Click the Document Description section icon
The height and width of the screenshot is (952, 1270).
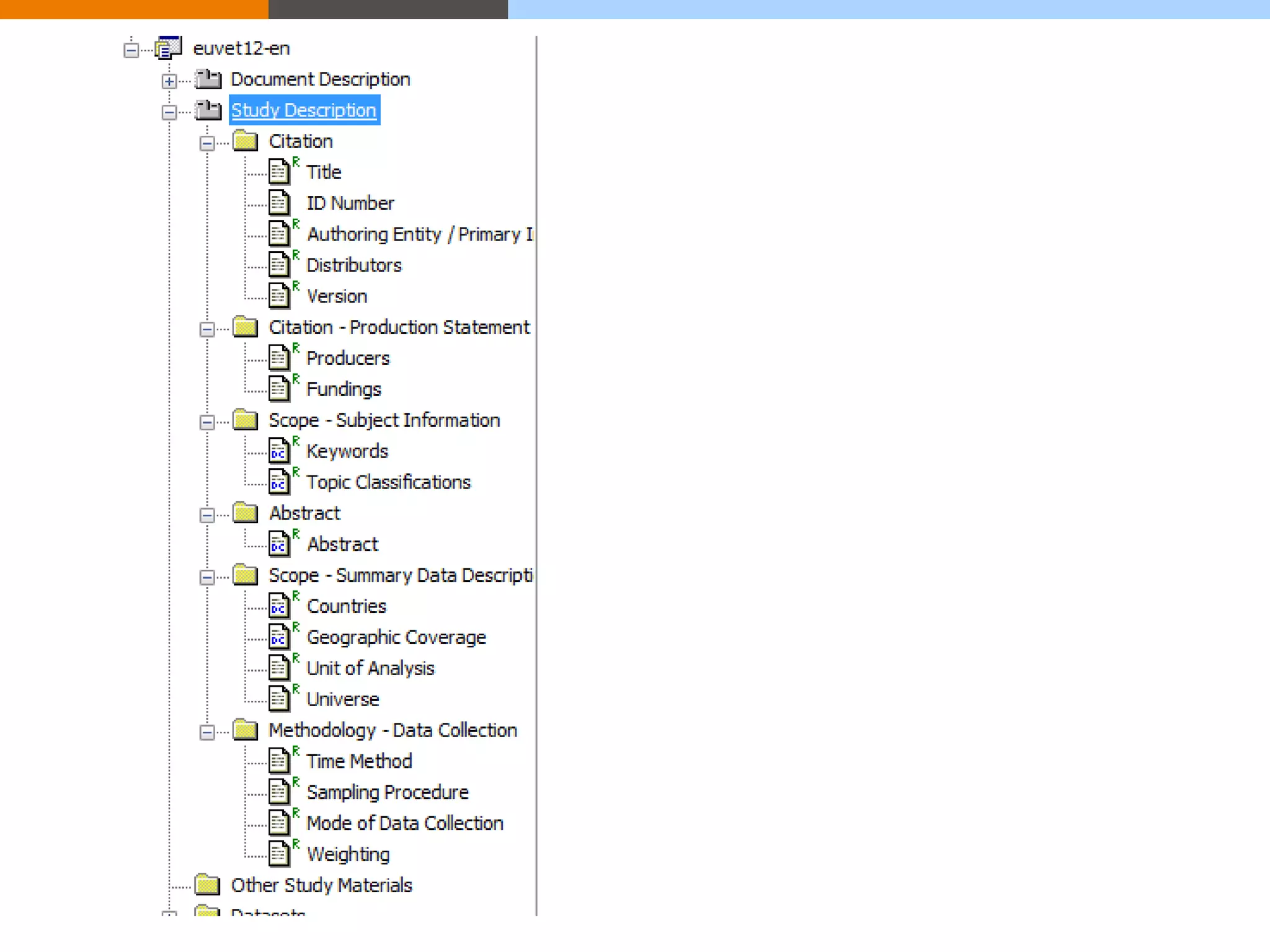[x=208, y=79]
